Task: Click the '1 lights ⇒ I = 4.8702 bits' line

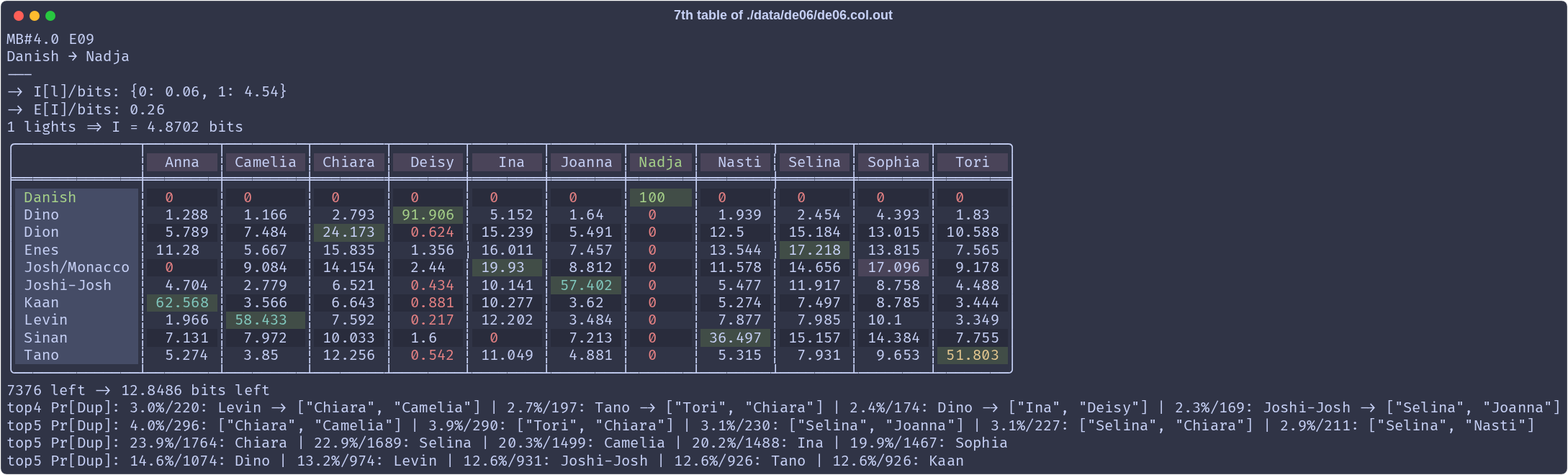Action: coord(125,127)
